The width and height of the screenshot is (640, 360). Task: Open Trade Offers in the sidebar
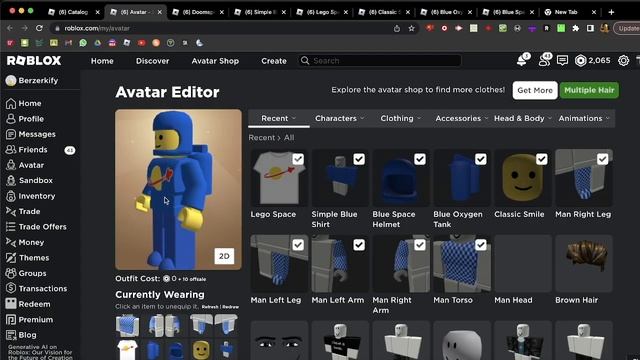coord(36,227)
